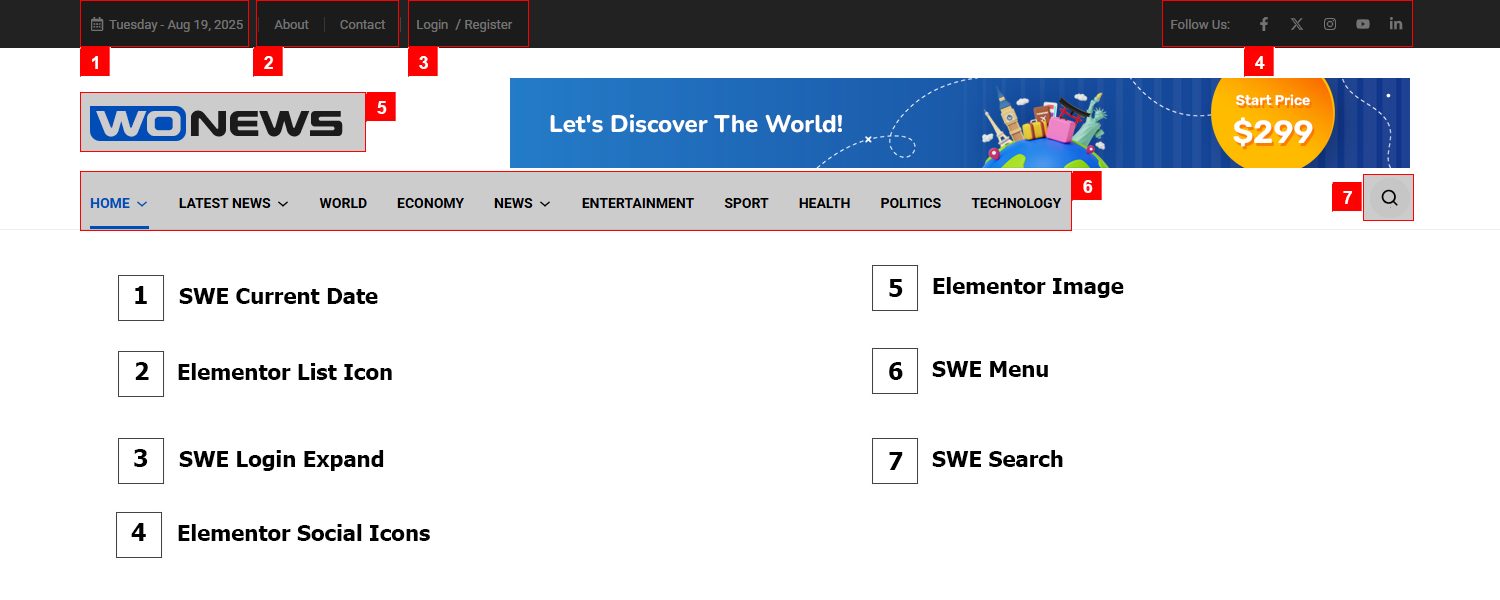Open the Entertainment section

tap(637, 203)
